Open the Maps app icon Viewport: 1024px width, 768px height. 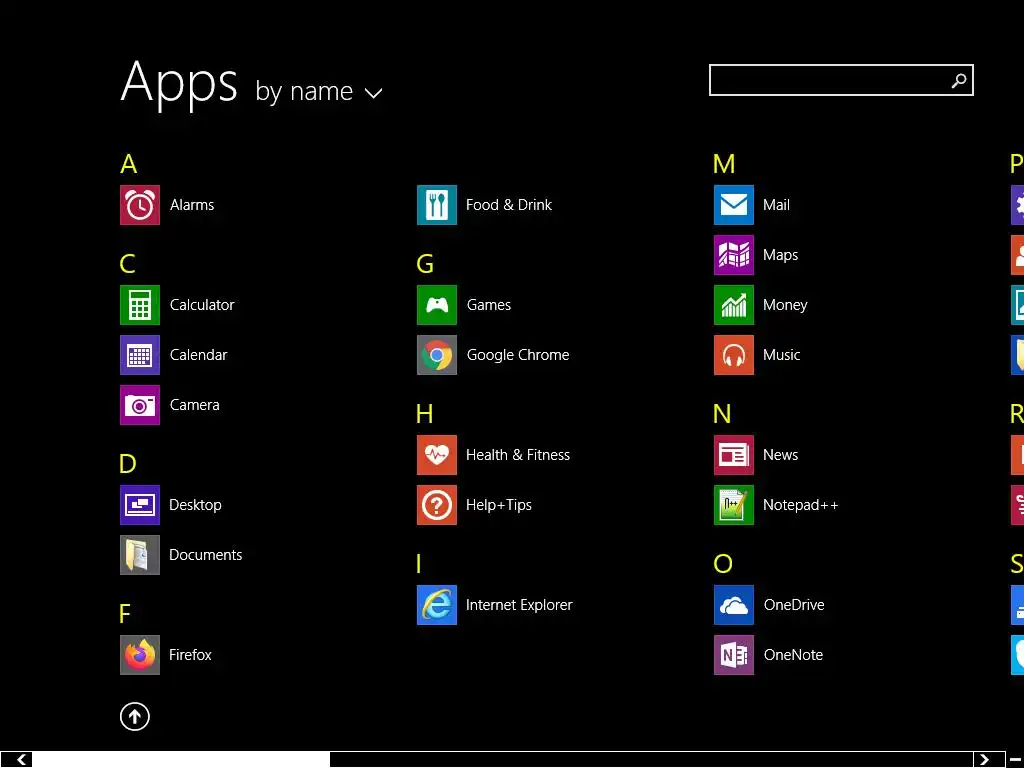734,255
